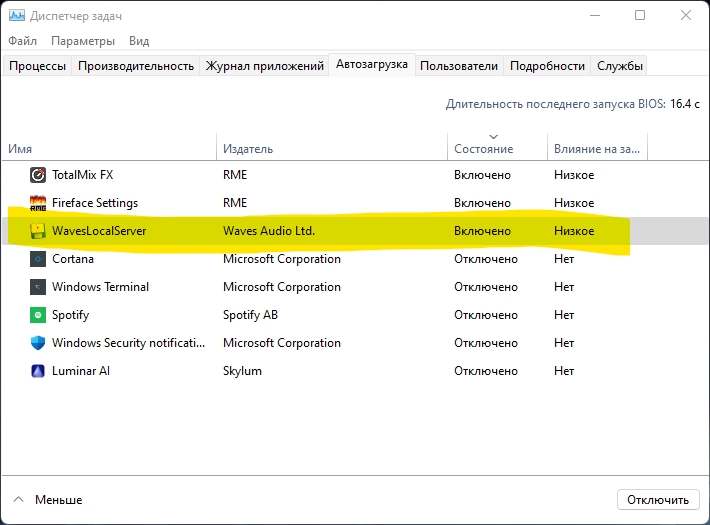Click Отключено status of Spotify
This screenshot has width=710, height=525.
tap(486, 315)
